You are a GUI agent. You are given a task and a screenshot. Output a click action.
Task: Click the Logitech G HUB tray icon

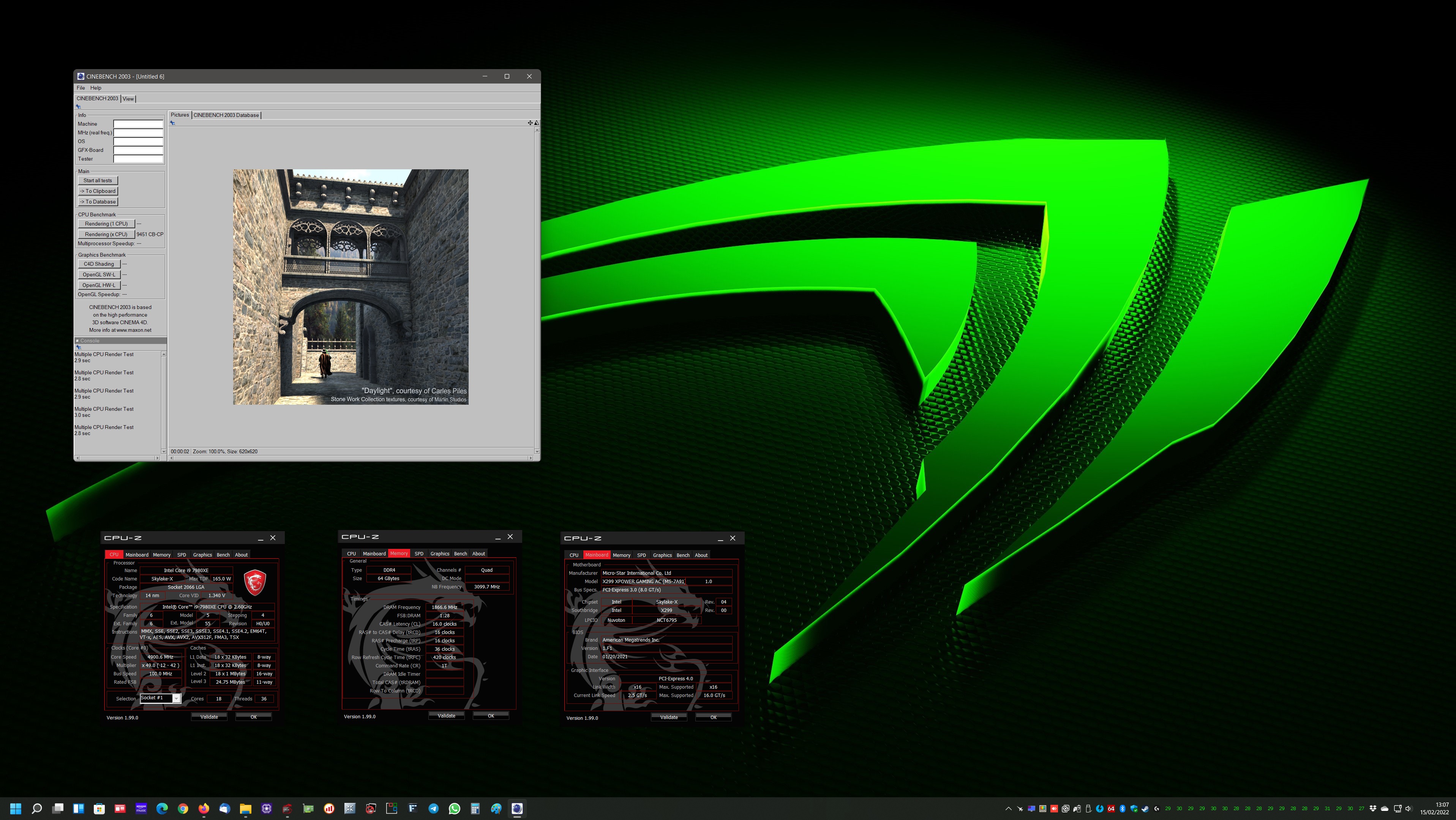[x=1156, y=809]
